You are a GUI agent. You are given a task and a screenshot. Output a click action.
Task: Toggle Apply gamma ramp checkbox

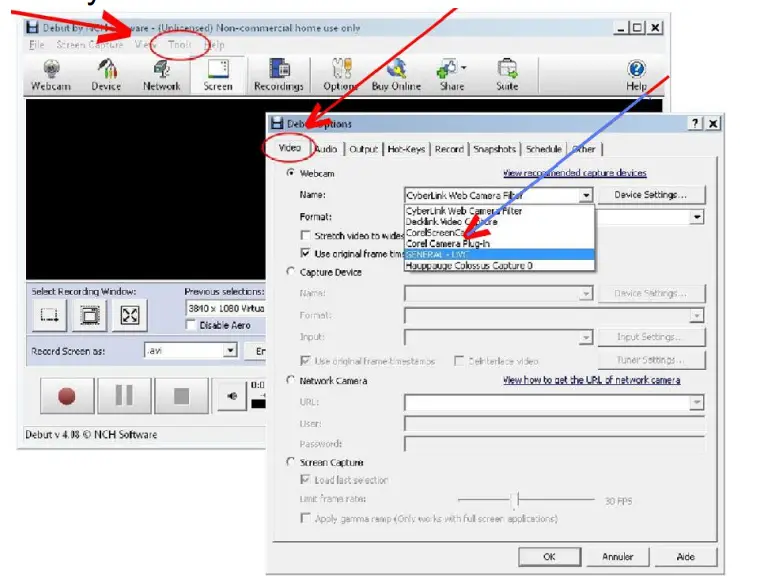pos(305,518)
